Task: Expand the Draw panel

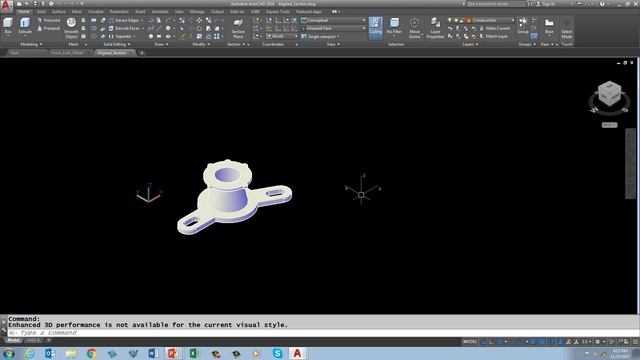Action: point(161,44)
